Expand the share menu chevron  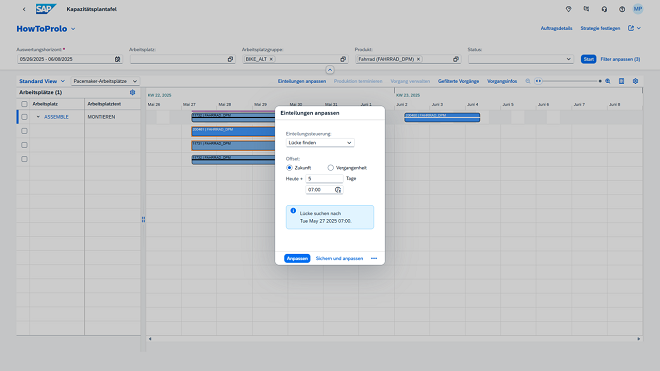point(639,28)
